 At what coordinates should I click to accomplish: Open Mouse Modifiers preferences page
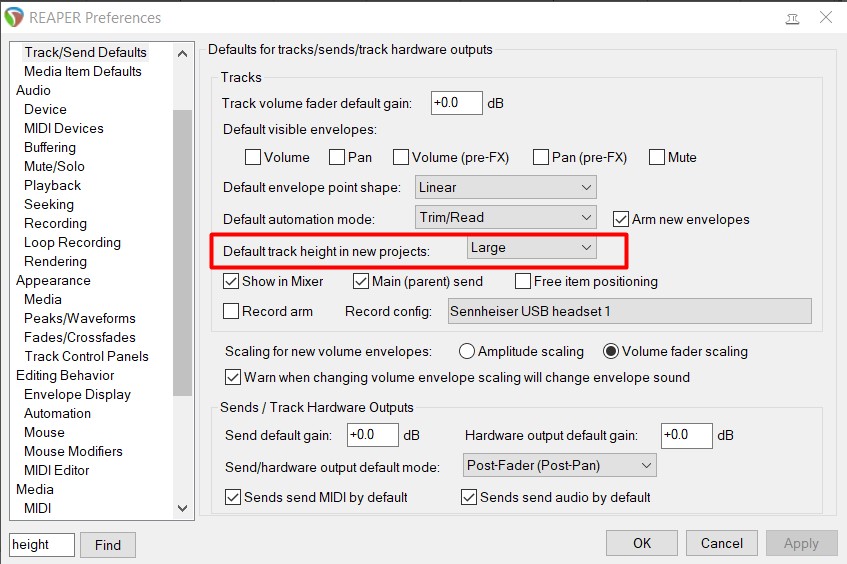73,451
